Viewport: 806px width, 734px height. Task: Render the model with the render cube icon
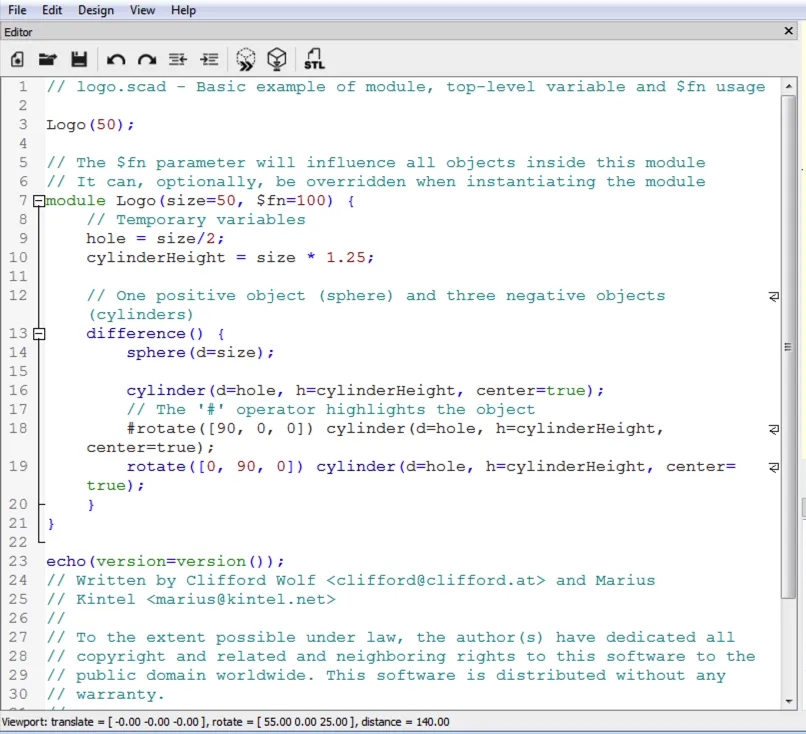[277, 59]
